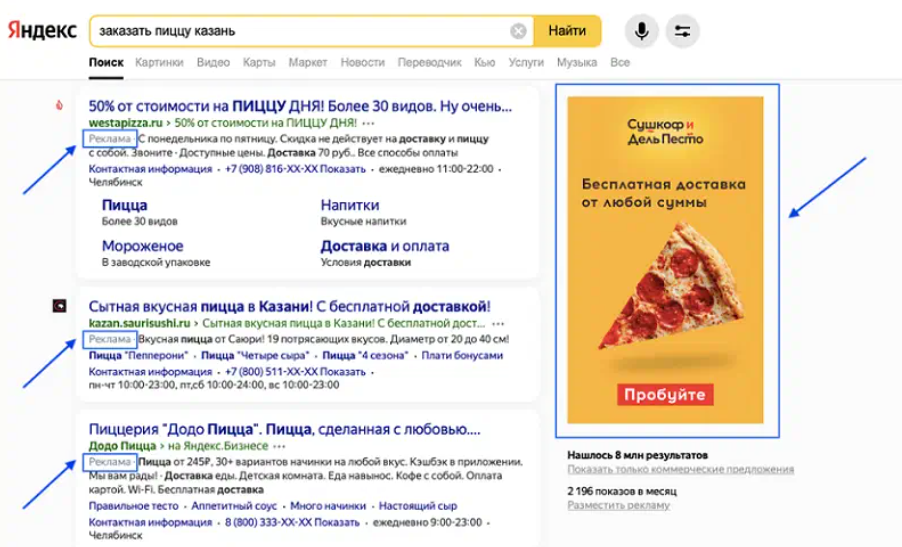Screen dimensions: 902x547
Task: Open '50% от стоимости на ПИЦЦУ ДНЯ' result
Action: pyautogui.click(x=300, y=106)
